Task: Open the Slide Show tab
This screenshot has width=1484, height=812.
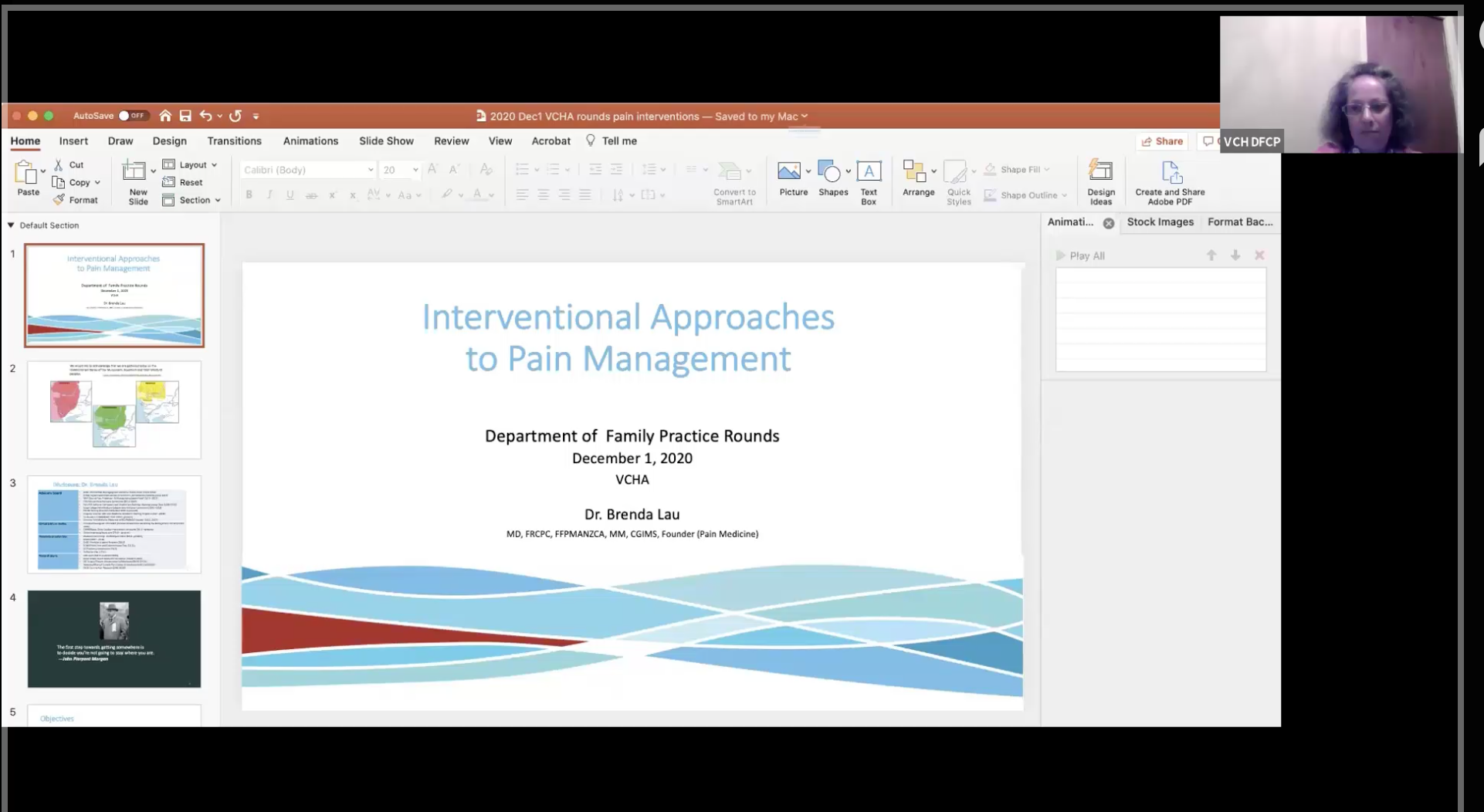Action: click(386, 141)
